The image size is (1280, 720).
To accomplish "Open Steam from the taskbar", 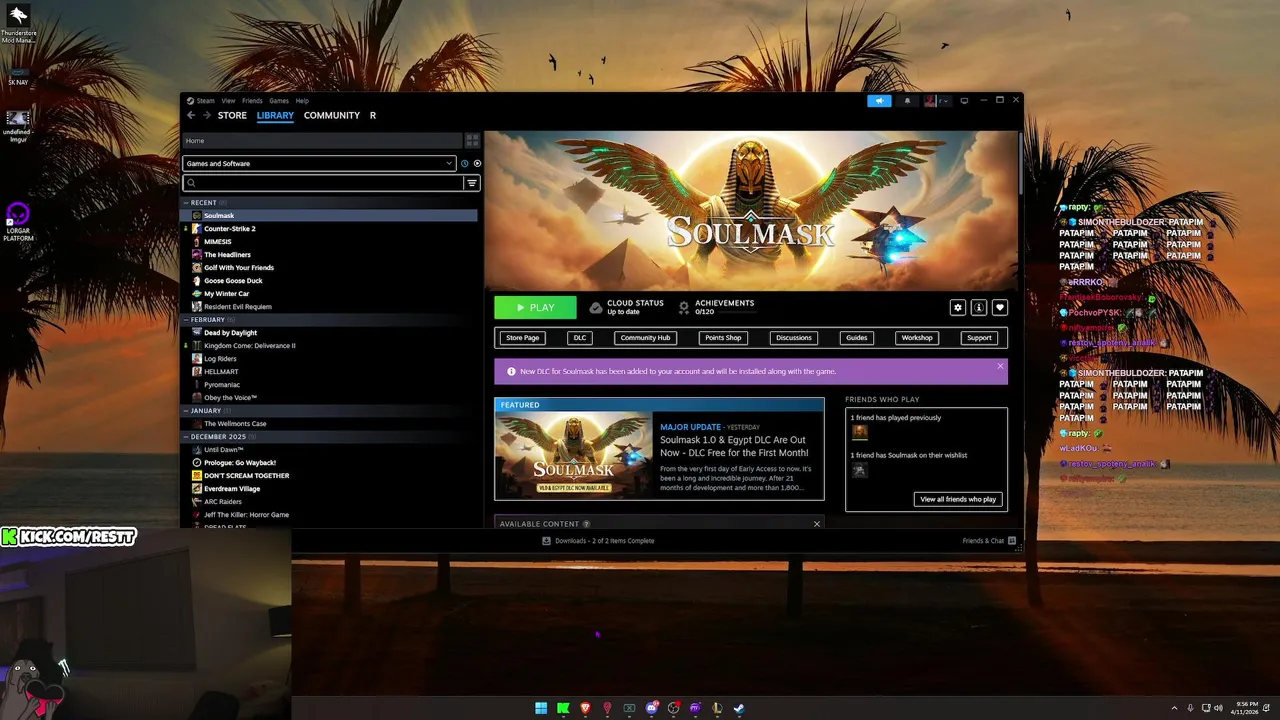I will point(739,708).
